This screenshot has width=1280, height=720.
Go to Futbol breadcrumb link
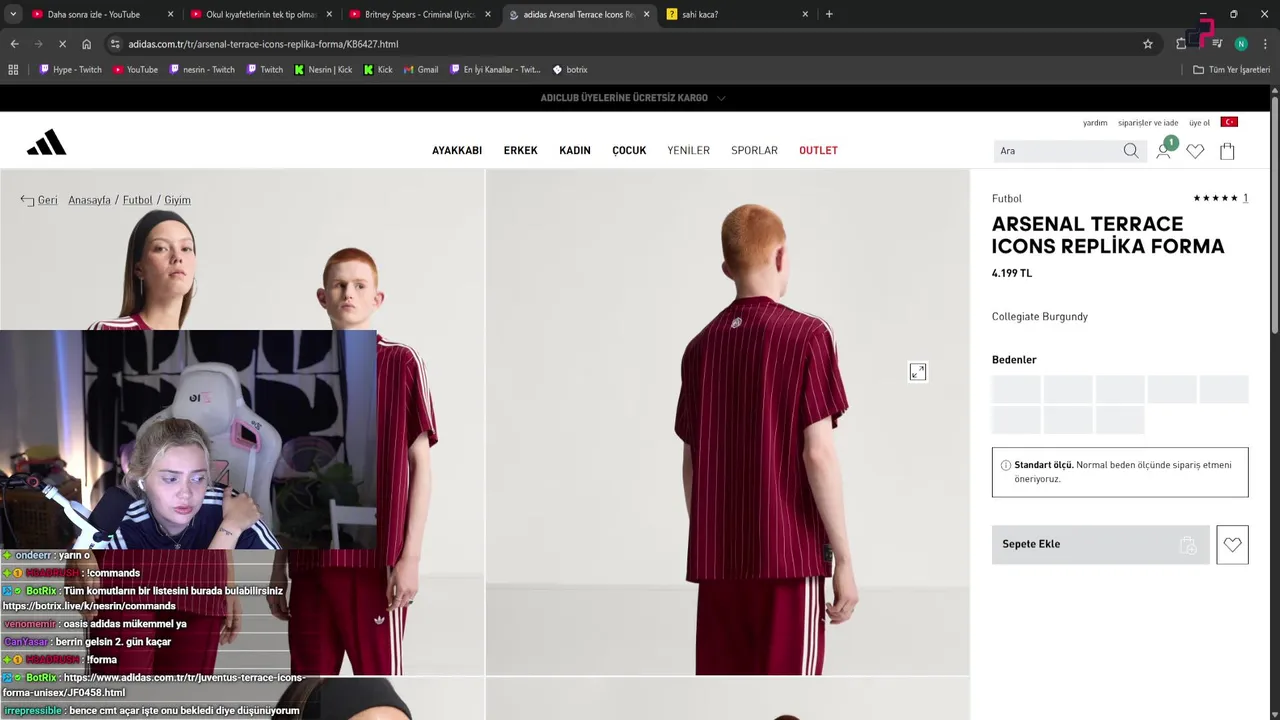coord(137,200)
